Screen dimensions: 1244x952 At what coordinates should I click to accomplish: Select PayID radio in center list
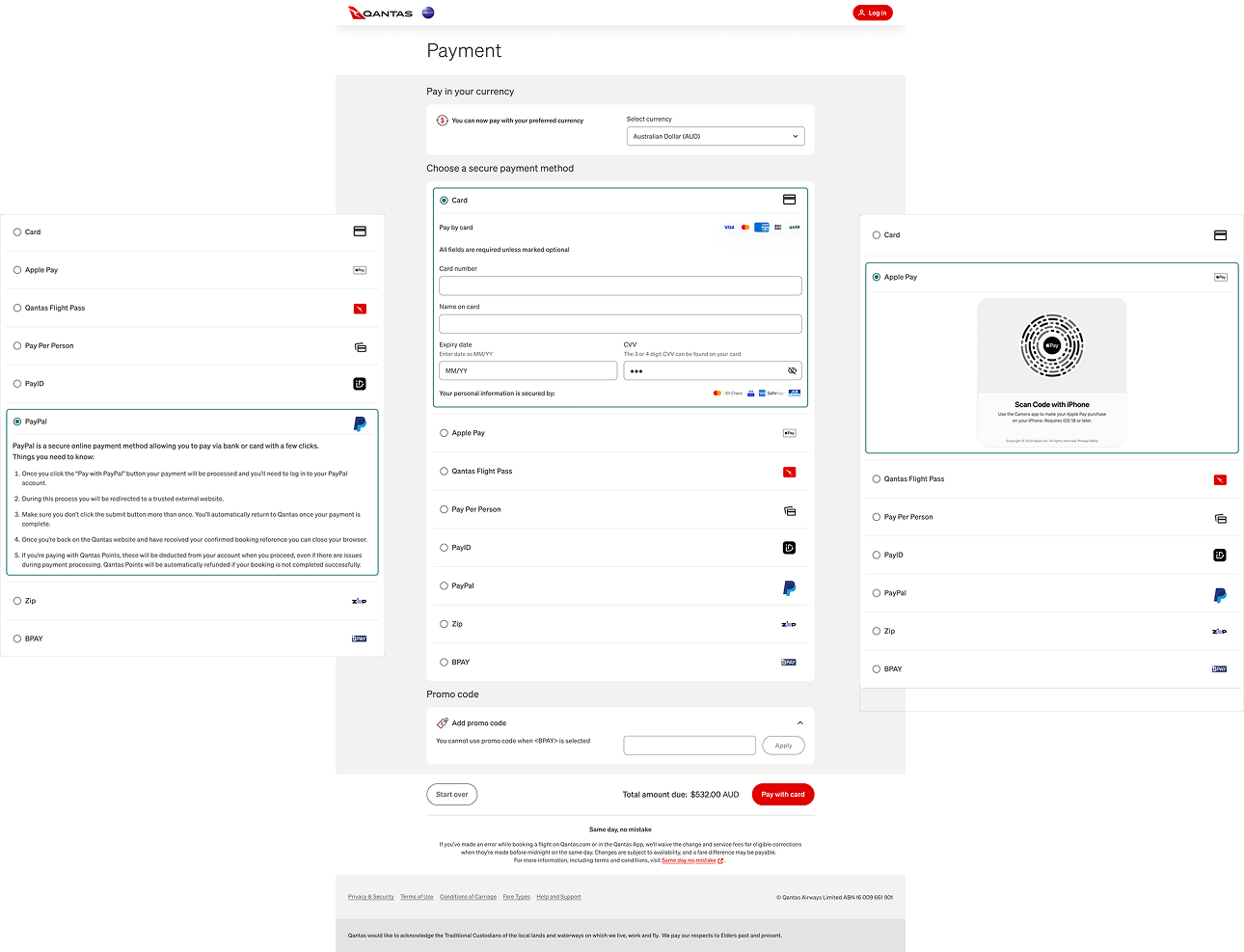pos(444,548)
